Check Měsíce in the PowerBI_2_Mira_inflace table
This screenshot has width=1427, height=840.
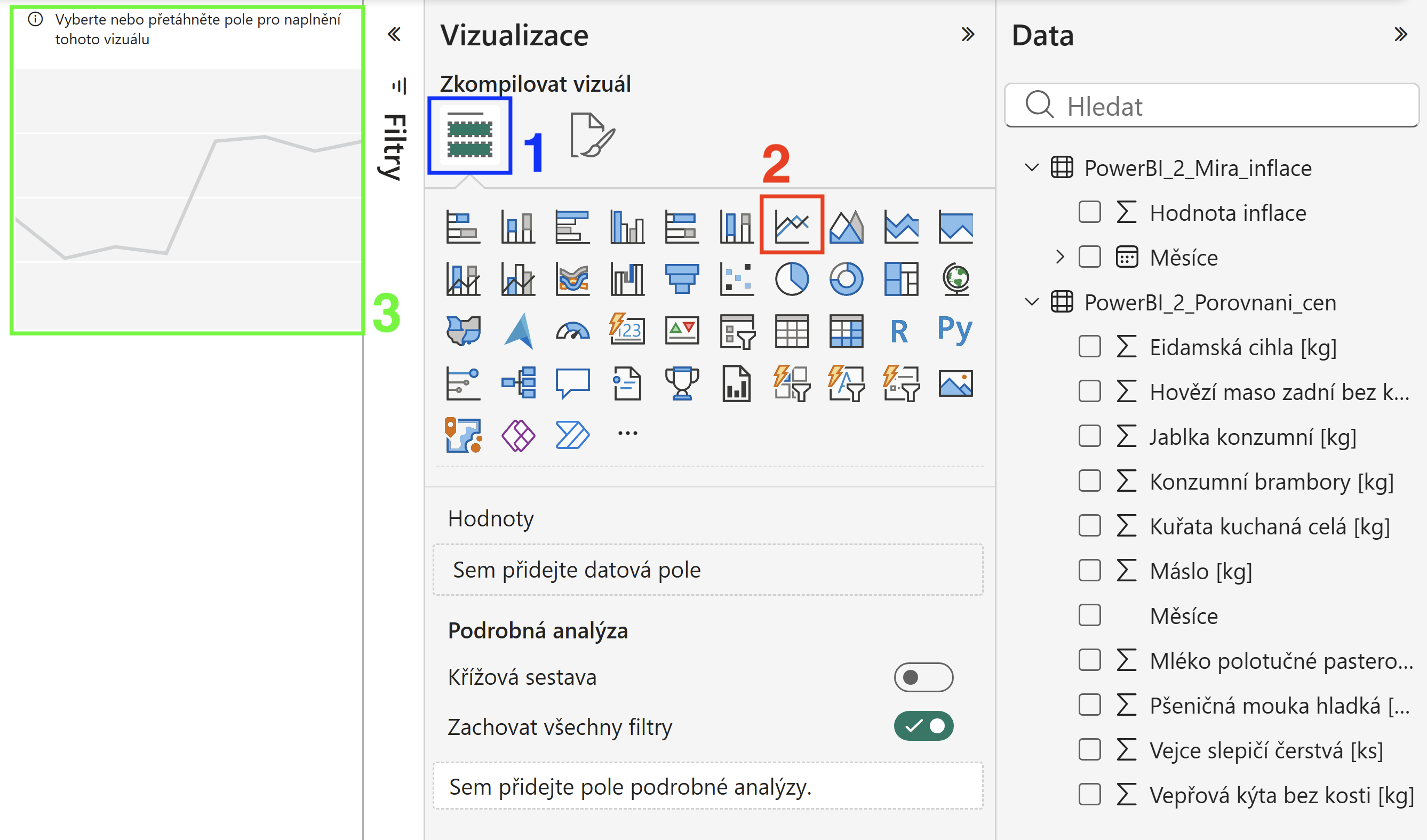click(x=1089, y=257)
